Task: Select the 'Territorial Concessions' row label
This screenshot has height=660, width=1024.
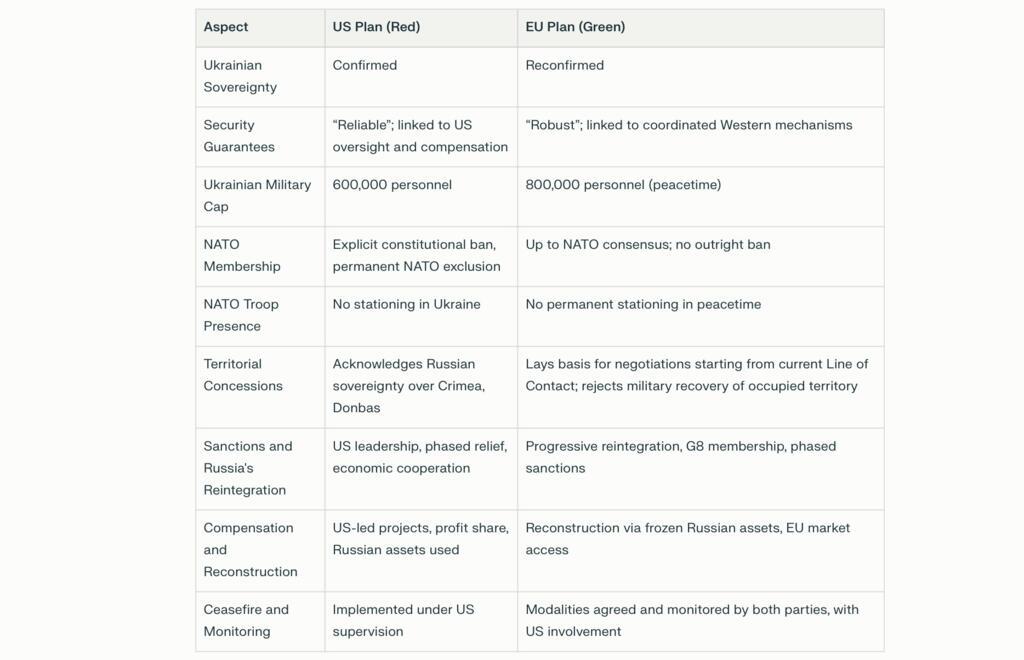Action: click(243, 375)
